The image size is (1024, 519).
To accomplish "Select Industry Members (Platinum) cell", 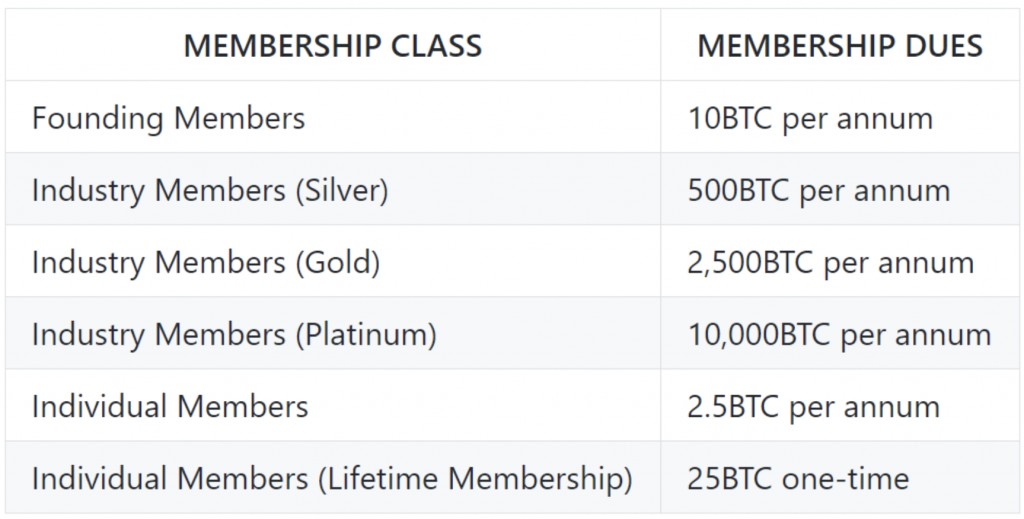I will pos(234,334).
